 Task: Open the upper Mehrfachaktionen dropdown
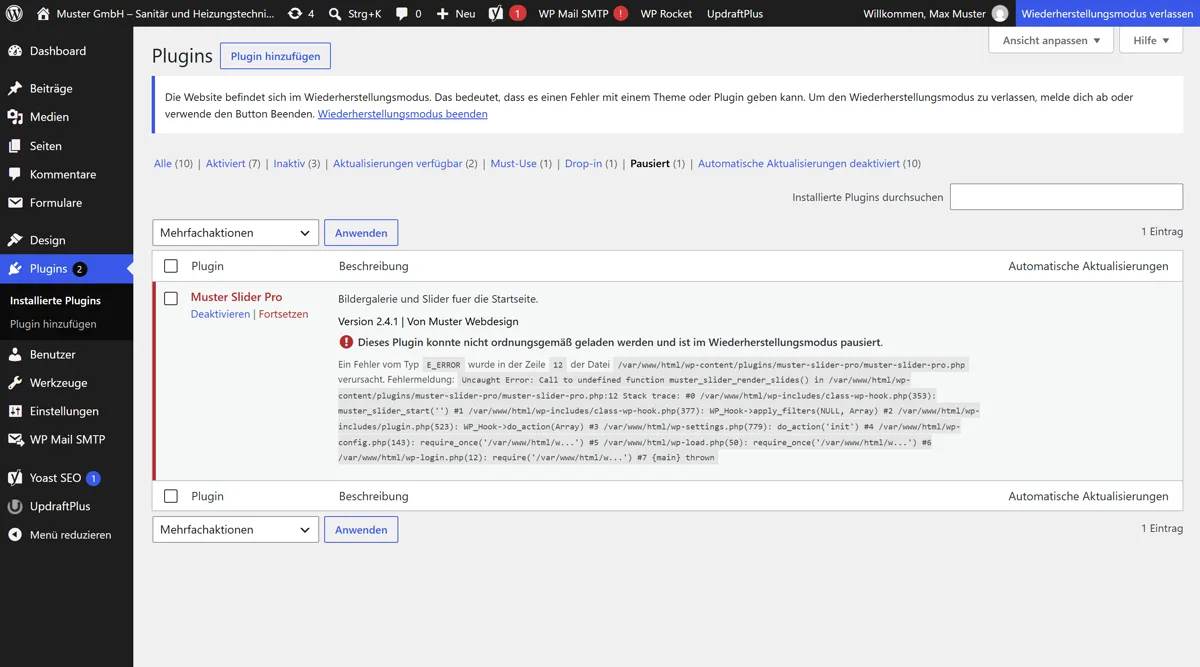coord(235,233)
